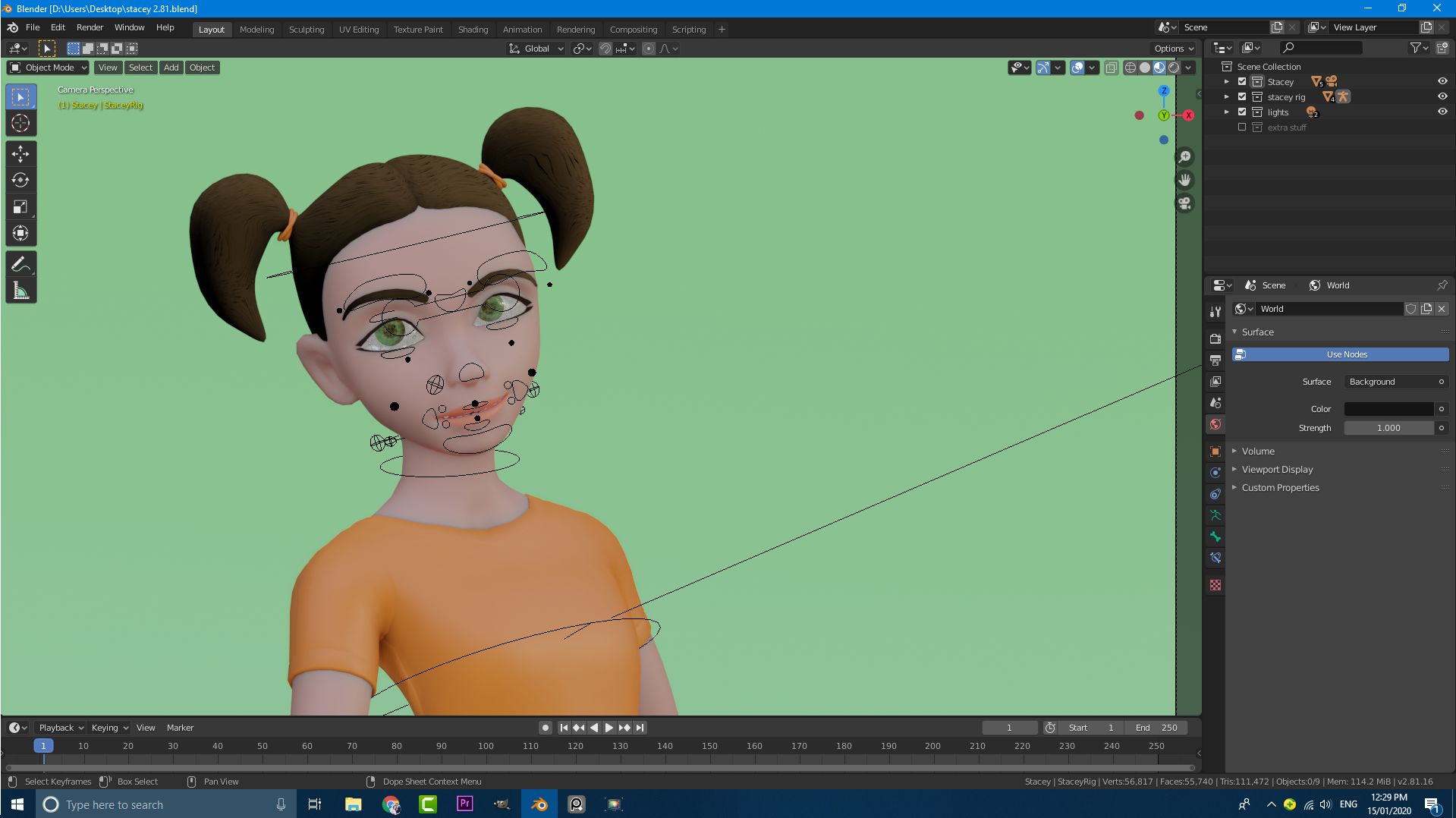Open the Object Mode dropdown
1456x818 pixels.
coord(47,67)
